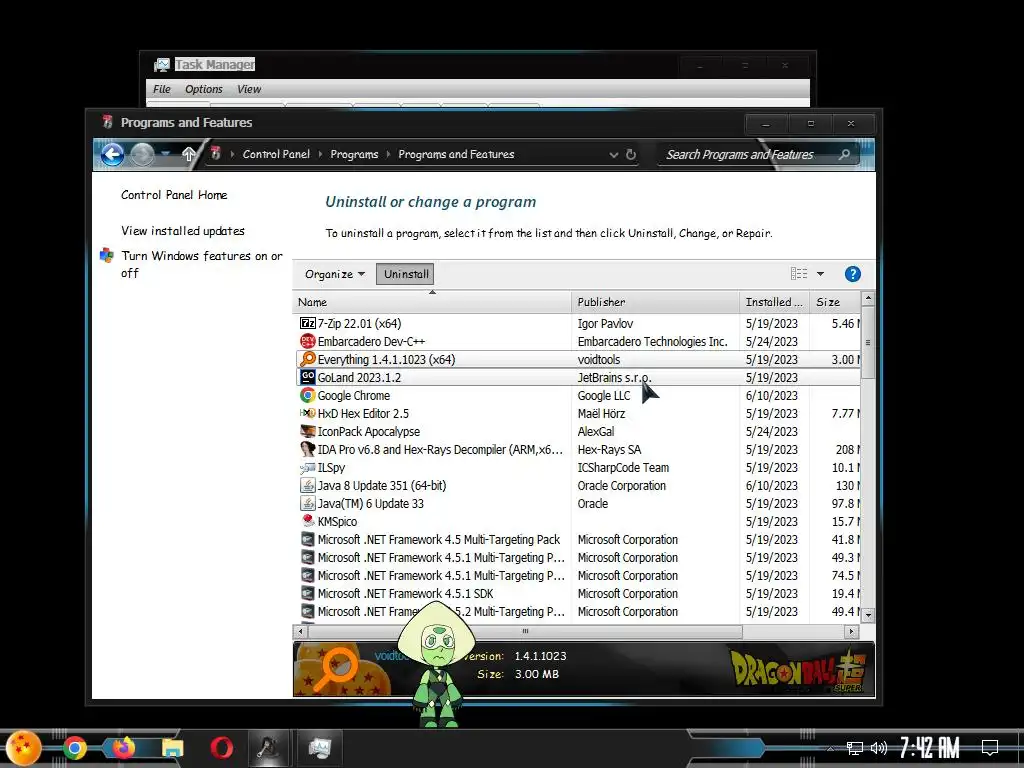Image resolution: width=1024 pixels, height=768 pixels.
Task: Open Options menu in Task Manager
Action: click(204, 89)
